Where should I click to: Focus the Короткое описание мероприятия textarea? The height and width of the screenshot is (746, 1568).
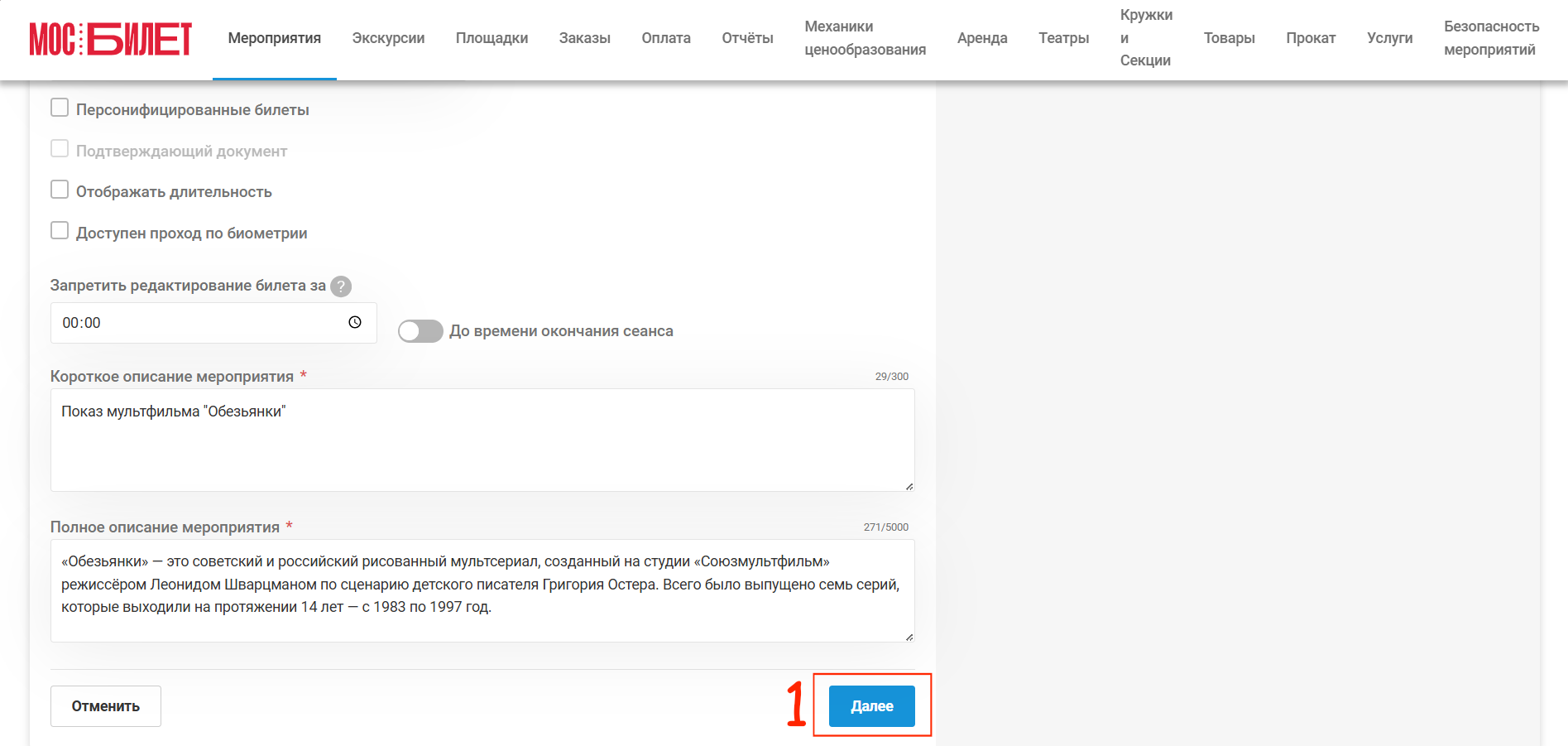click(482, 440)
